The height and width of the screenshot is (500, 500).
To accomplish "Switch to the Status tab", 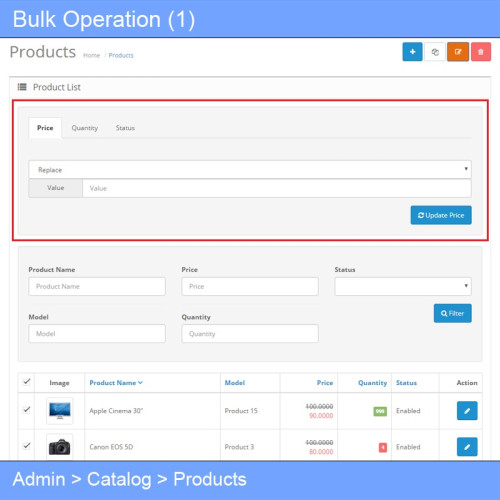I will coord(125,128).
